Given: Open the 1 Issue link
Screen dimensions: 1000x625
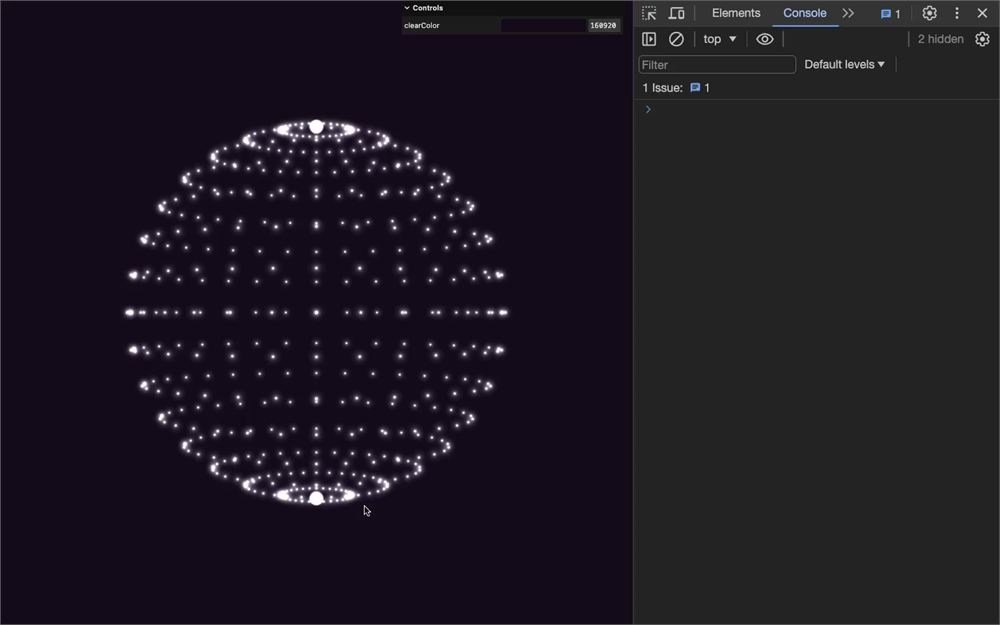Looking at the screenshot, I should [x=676, y=88].
